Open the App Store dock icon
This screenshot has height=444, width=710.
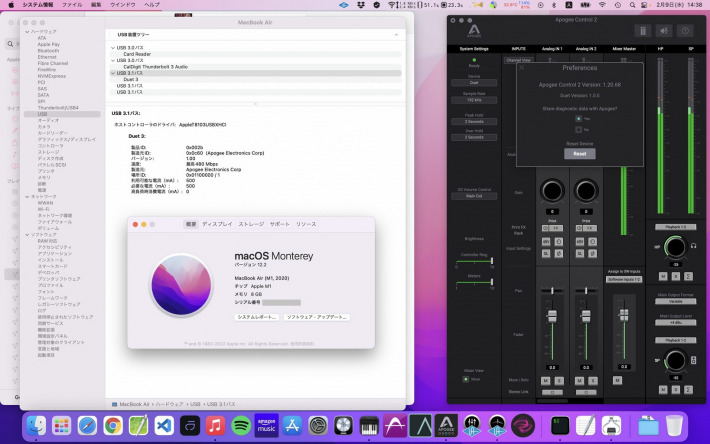click(292, 425)
